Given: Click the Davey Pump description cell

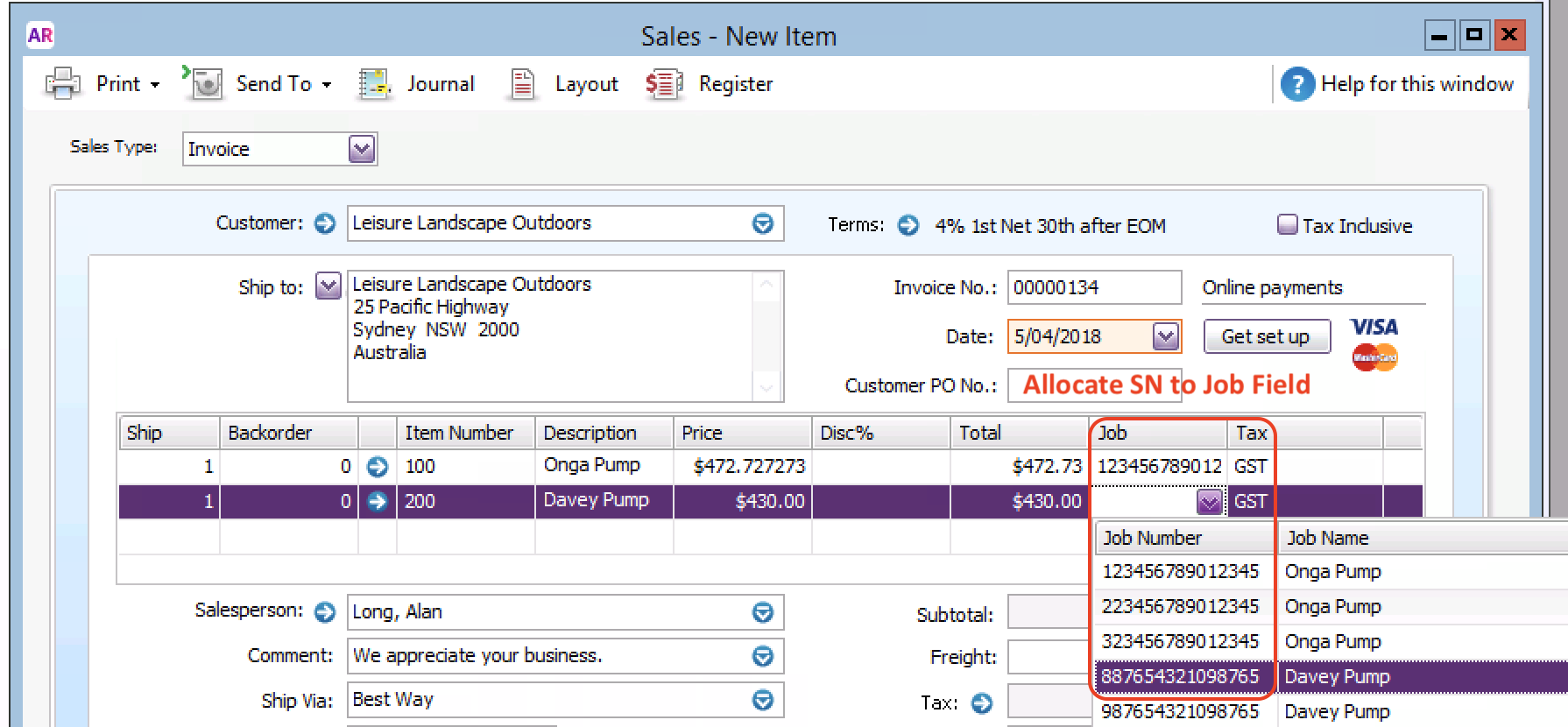Looking at the screenshot, I should coord(604,501).
